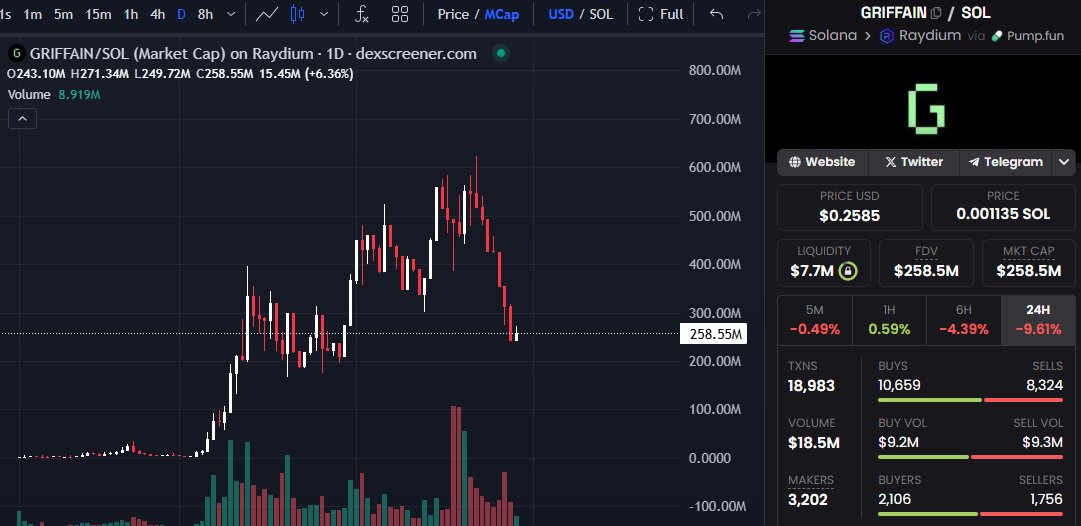Set chart denomination to SOL
Image resolution: width=1081 pixels, height=526 pixels.
[601, 14]
